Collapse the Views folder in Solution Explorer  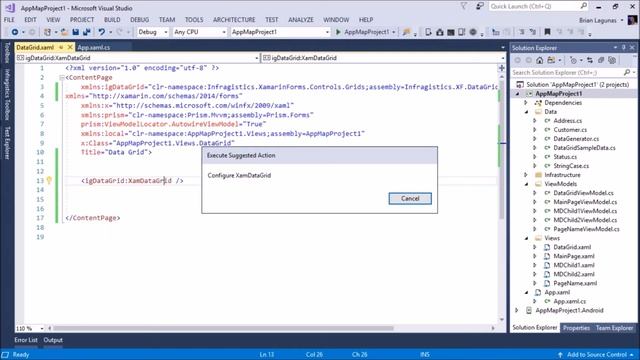click(527, 238)
